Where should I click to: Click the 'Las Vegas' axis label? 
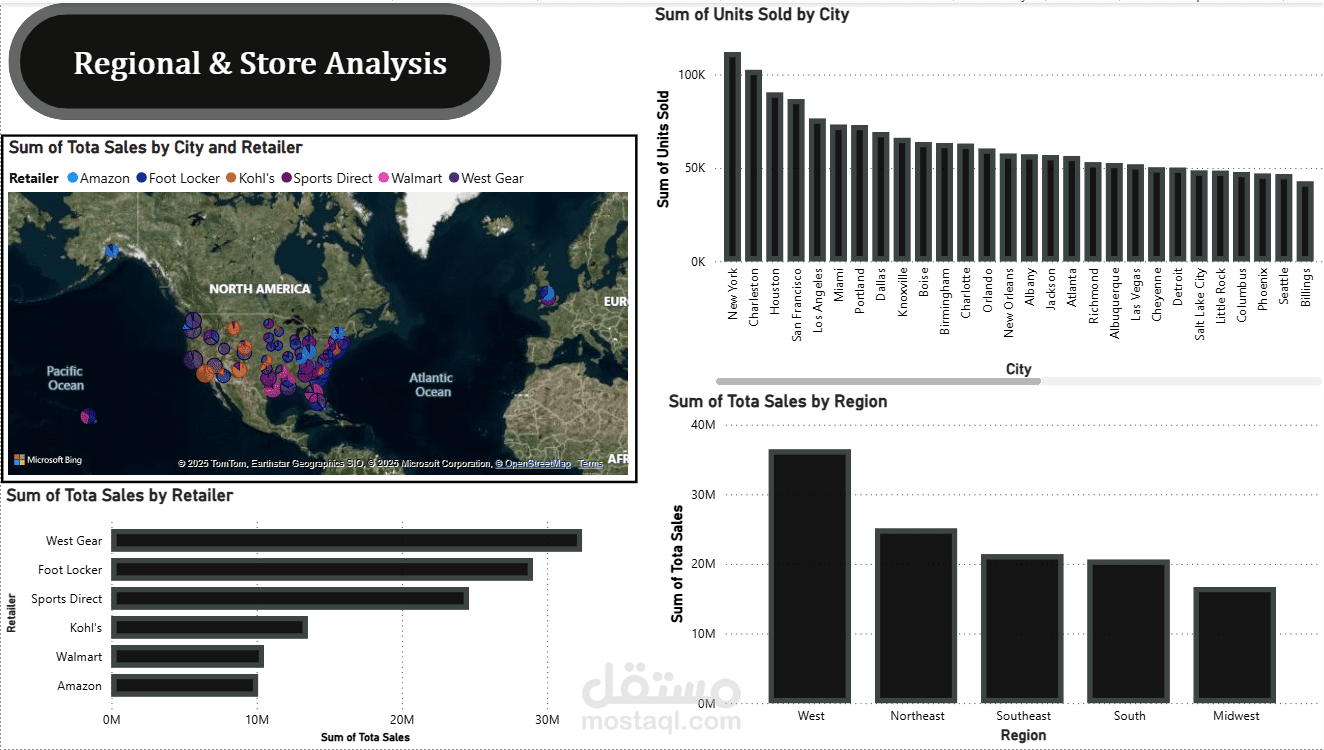(x=1136, y=292)
